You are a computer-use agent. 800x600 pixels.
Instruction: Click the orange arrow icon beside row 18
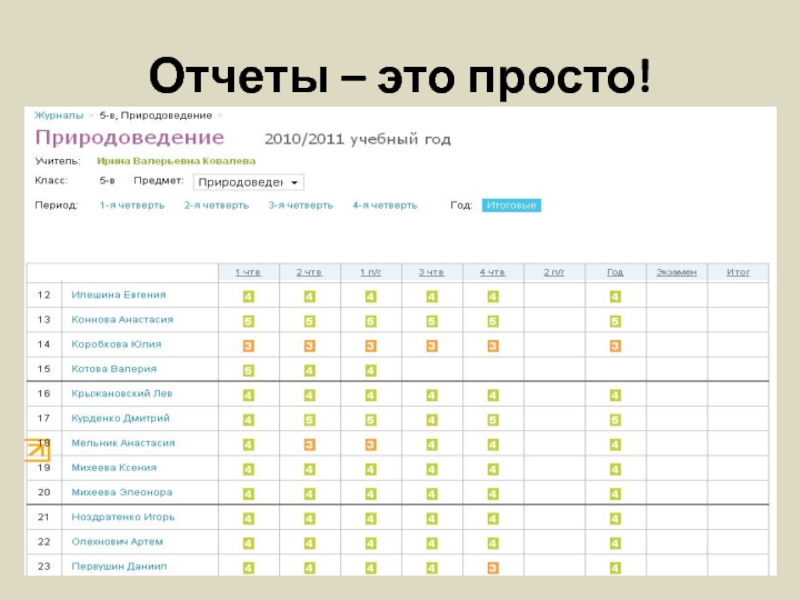pos(37,448)
